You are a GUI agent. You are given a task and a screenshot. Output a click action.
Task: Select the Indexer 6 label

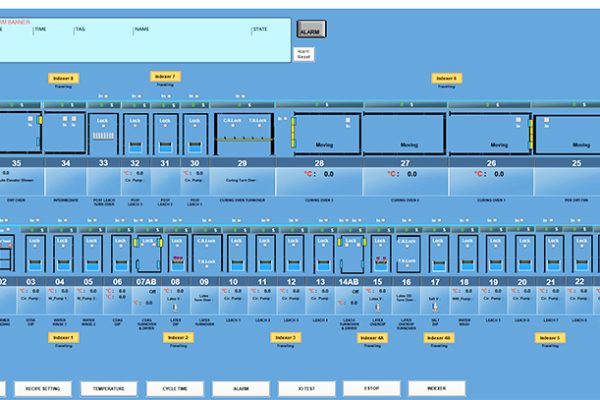point(447,78)
